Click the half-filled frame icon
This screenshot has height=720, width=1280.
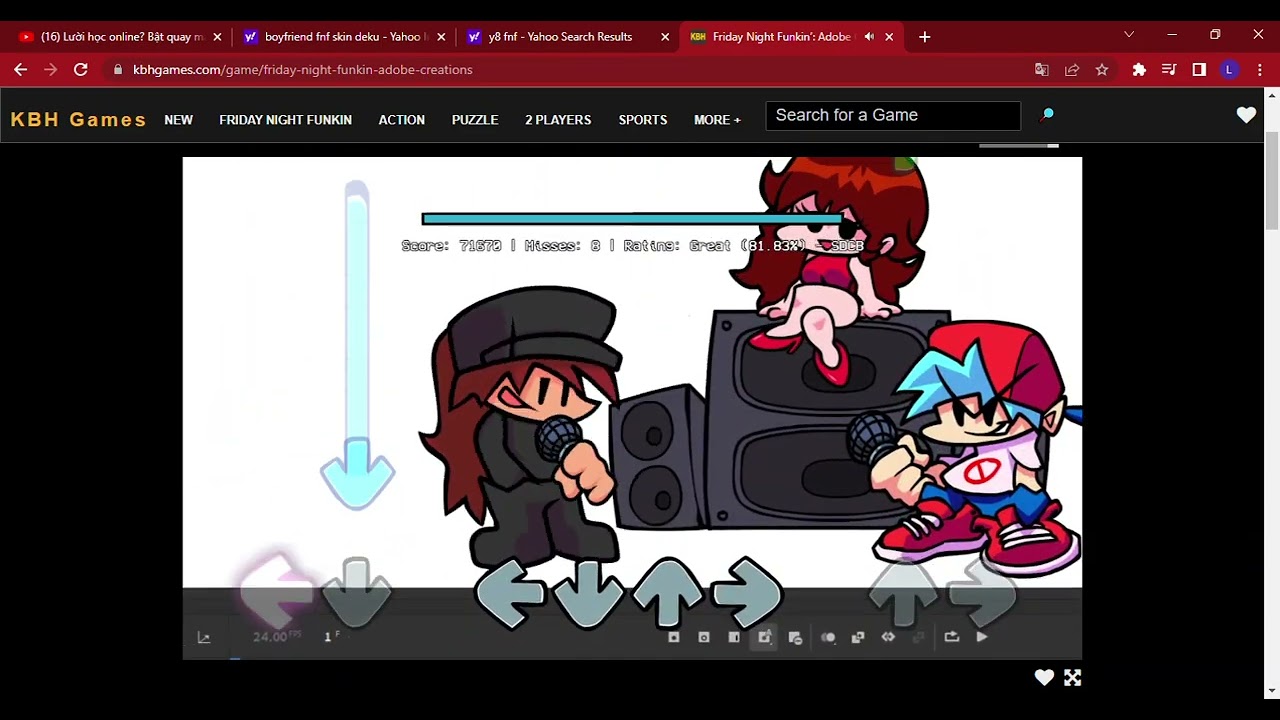734,637
